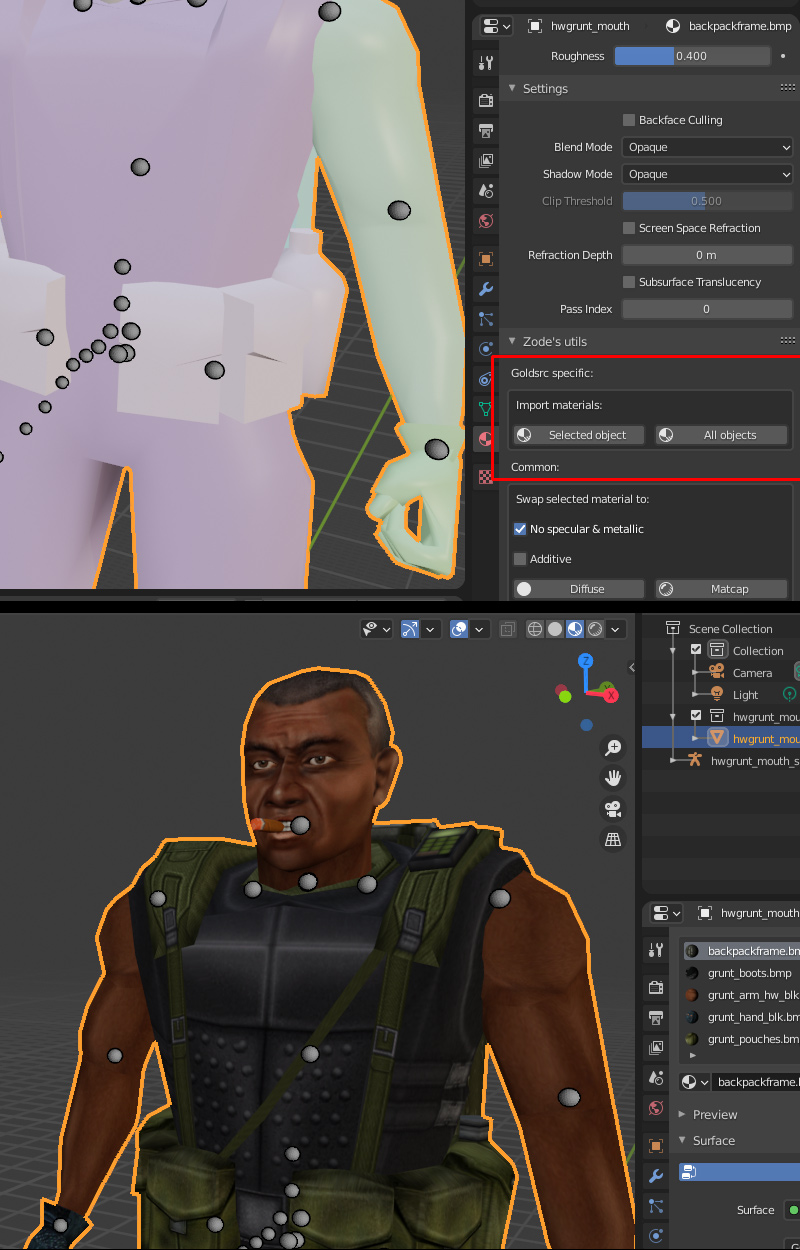Viewport: 800px width, 1250px height.
Task: Open Material tab in upper properties editor
Action: point(486,438)
